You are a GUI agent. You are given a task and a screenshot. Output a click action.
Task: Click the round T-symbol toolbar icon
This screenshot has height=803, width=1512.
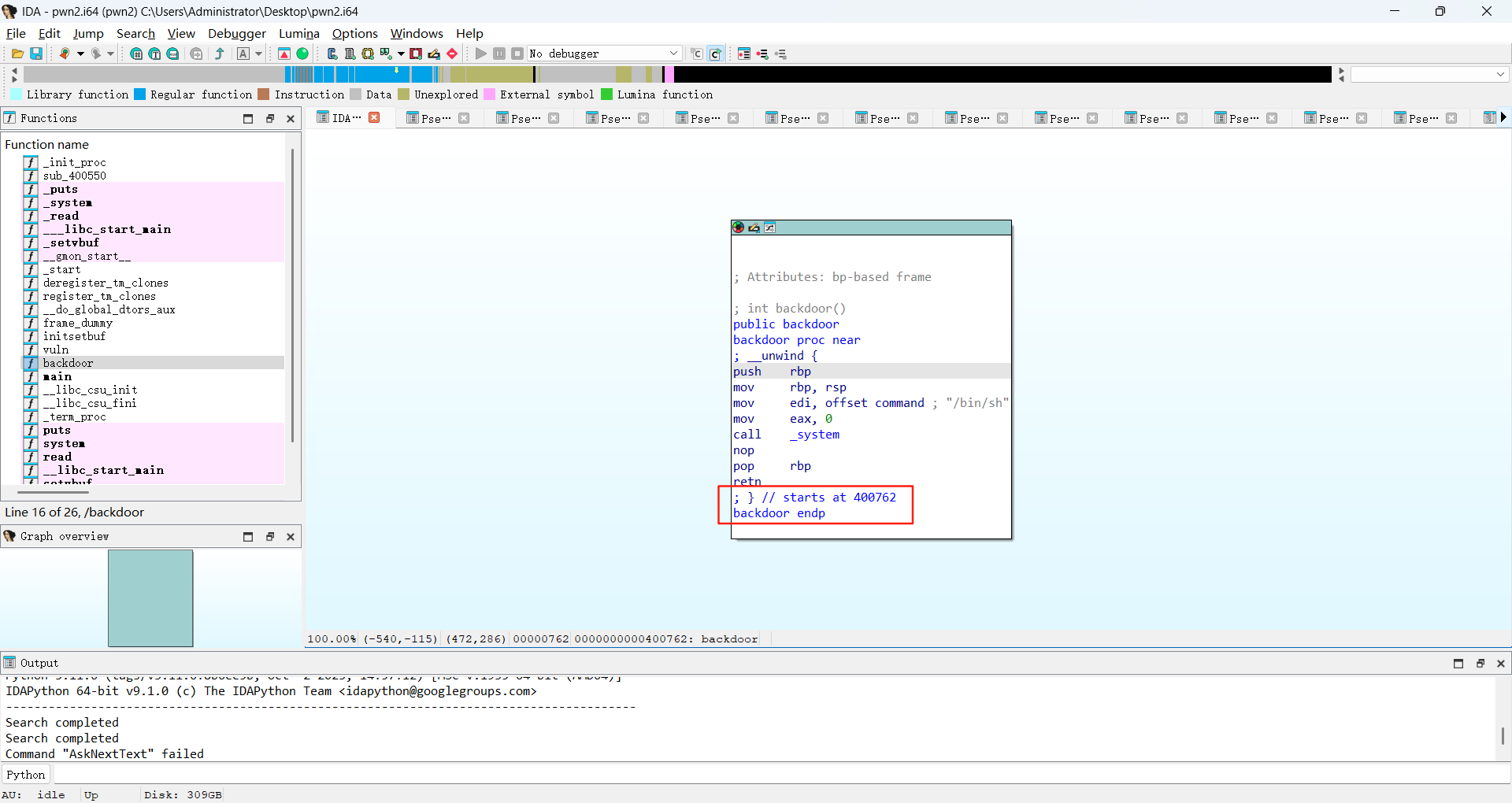tap(154, 54)
